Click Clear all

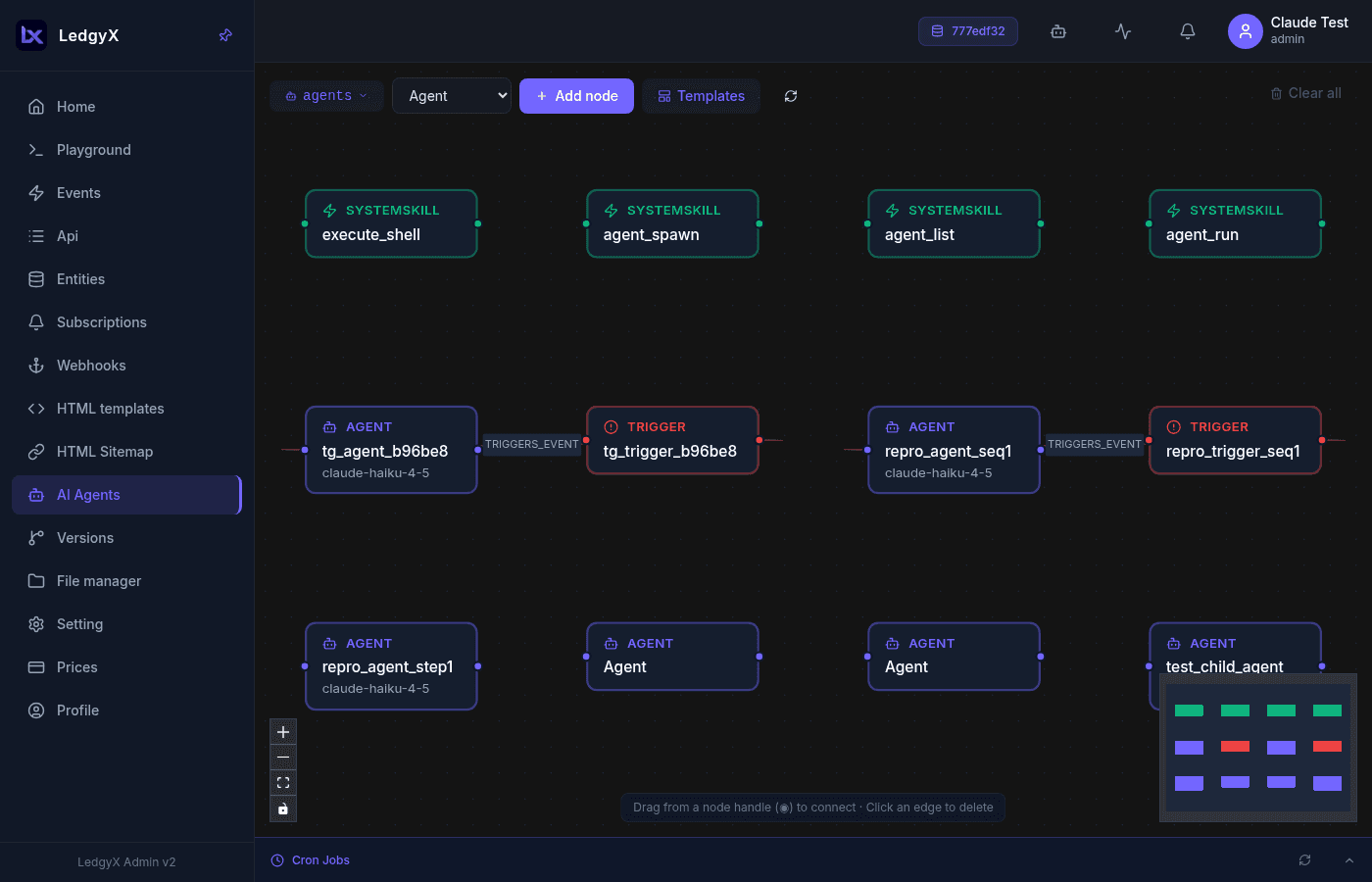tap(1306, 93)
